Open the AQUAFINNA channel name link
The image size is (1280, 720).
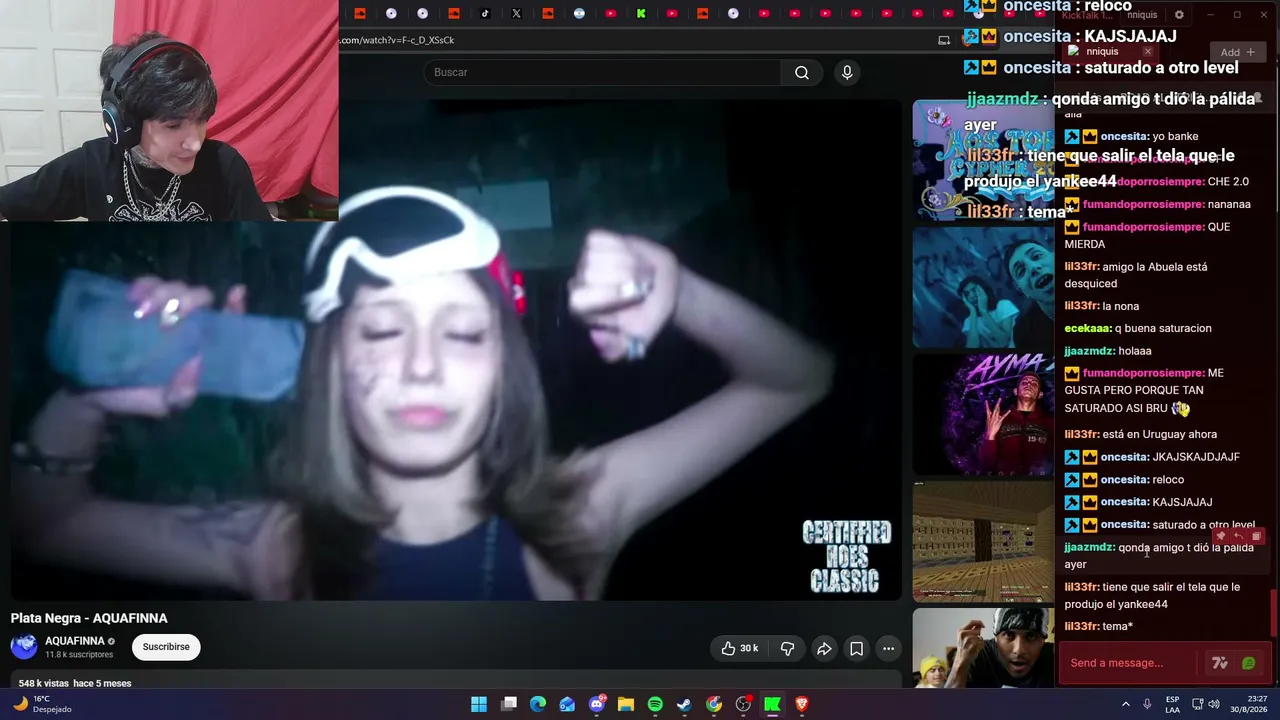tap(75, 641)
